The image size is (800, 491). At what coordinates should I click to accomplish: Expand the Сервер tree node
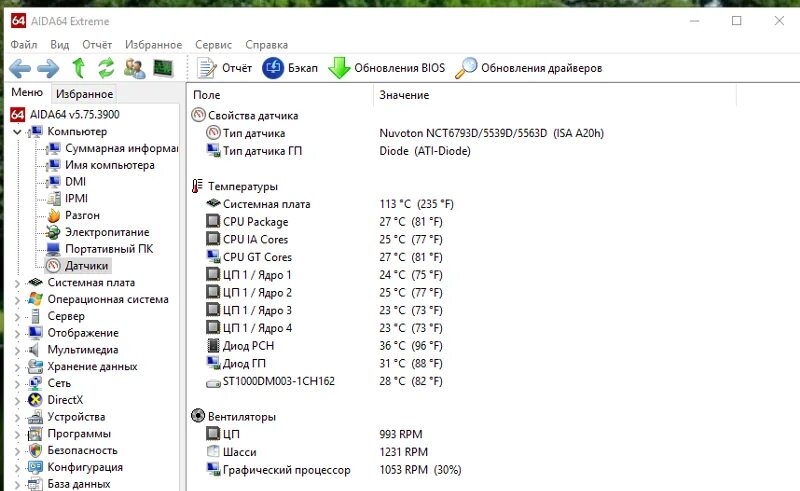pyautogui.click(x=17, y=316)
